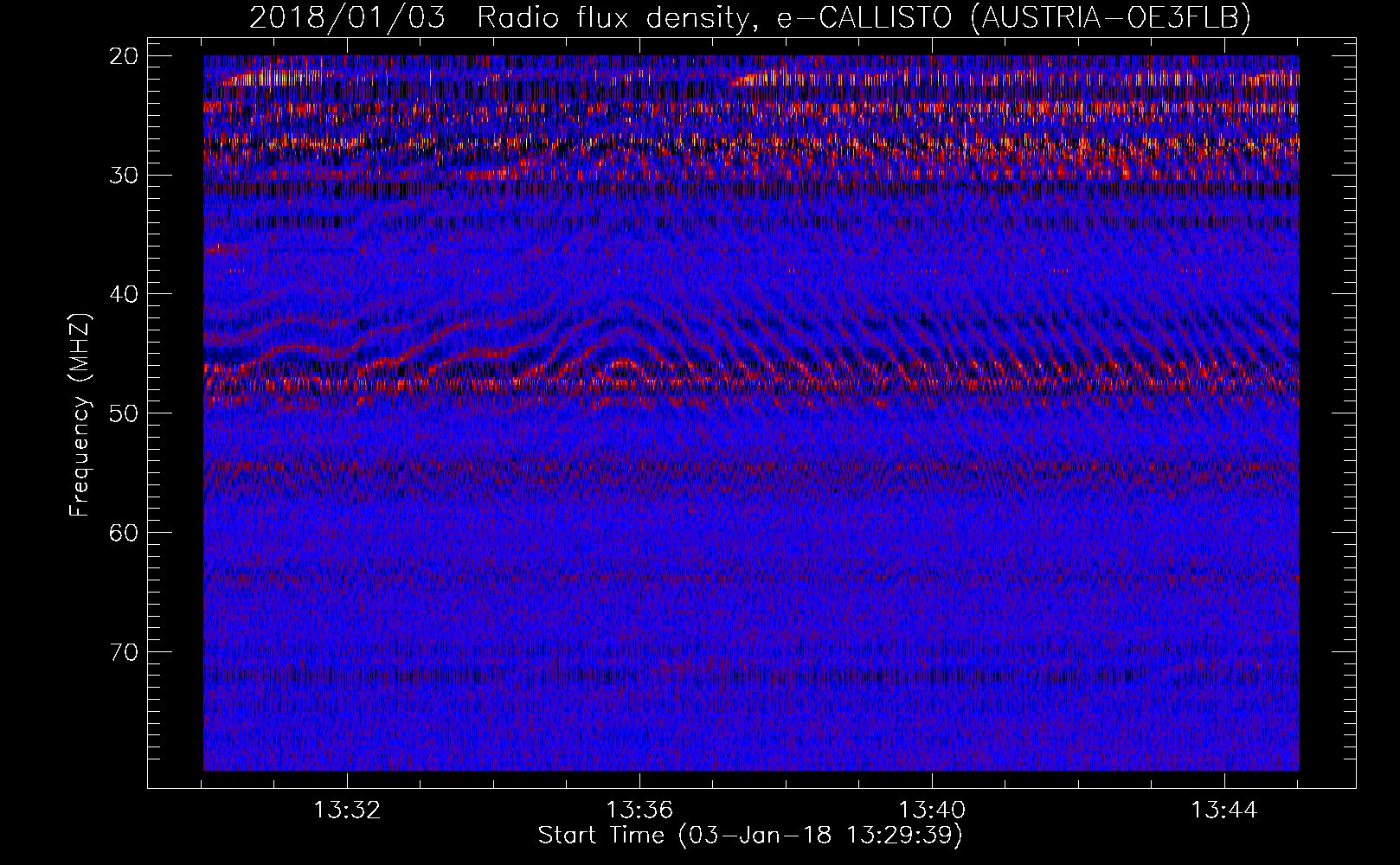The height and width of the screenshot is (865, 1400).
Task: Click the 'Frequency (MHZ)' axis label
Action: point(79,414)
